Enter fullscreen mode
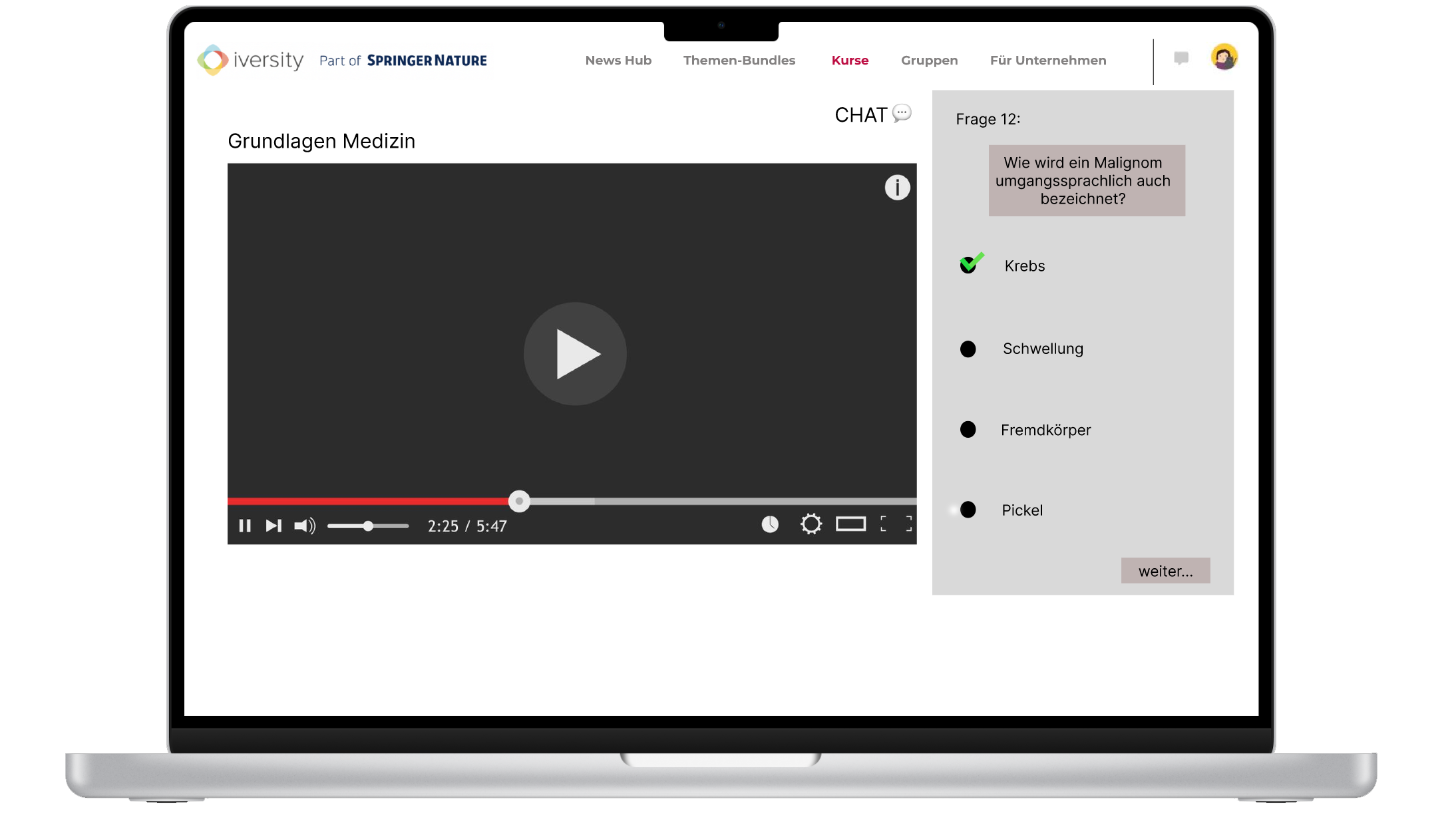This screenshot has width=1456, height=817. (x=896, y=524)
